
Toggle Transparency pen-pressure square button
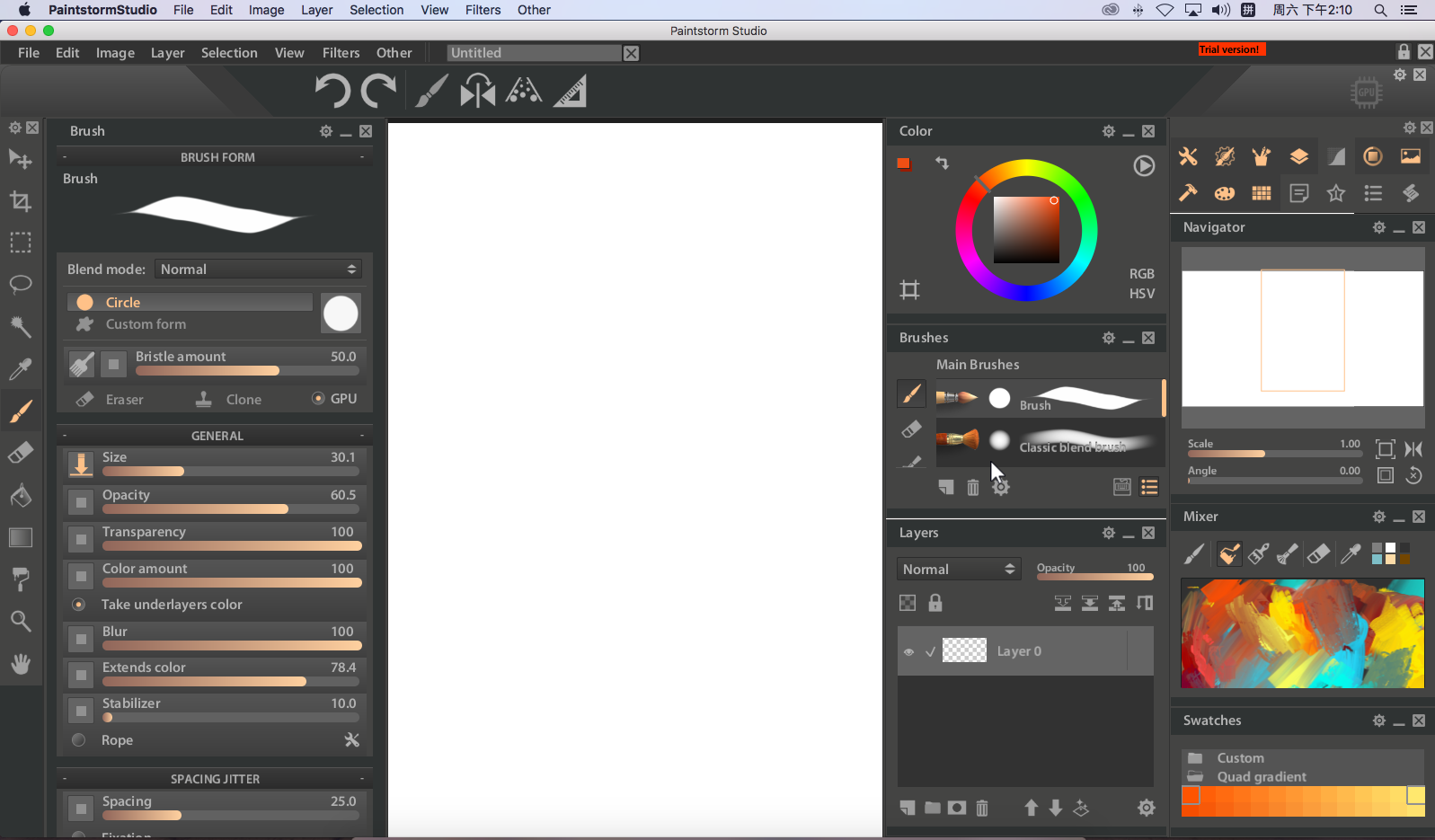pyautogui.click(x=81, y=539)
